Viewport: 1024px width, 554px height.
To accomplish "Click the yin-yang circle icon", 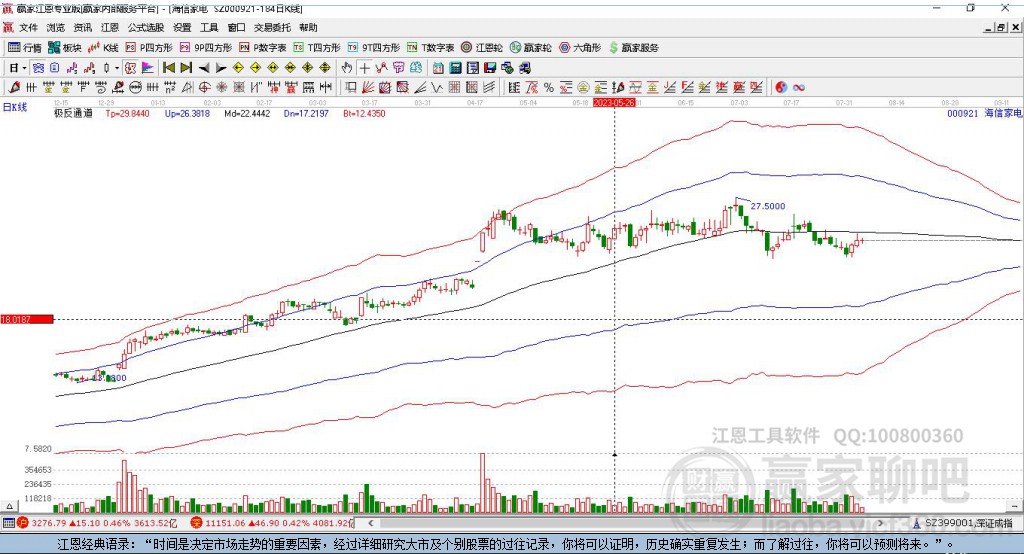I will tap(781, 88).
